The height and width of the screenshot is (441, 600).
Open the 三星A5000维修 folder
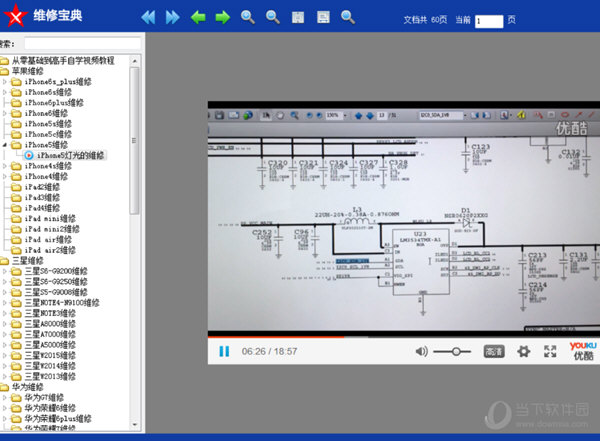(x=50, y=345)
